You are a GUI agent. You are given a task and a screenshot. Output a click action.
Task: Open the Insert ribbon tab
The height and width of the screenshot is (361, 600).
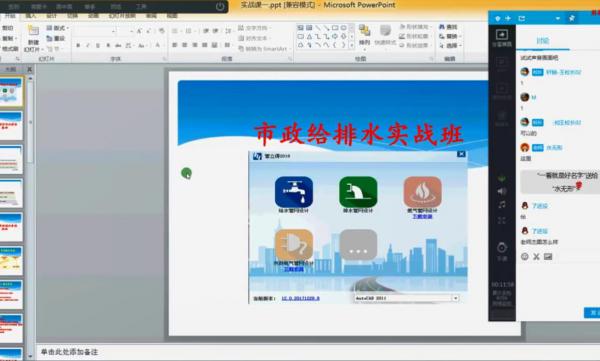coord(30,16)
